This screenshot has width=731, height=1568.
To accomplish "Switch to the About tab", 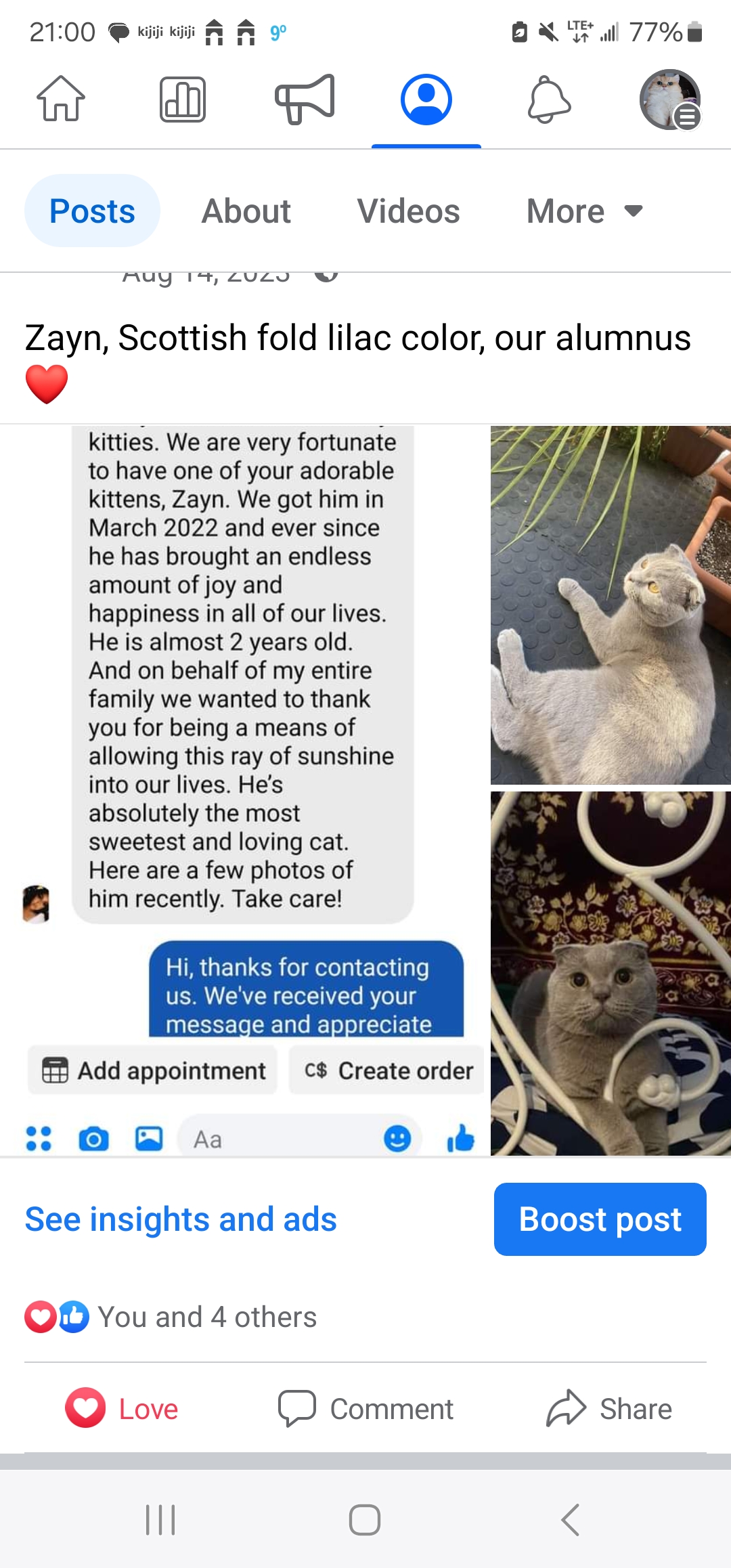I will (x=246, y=211).
